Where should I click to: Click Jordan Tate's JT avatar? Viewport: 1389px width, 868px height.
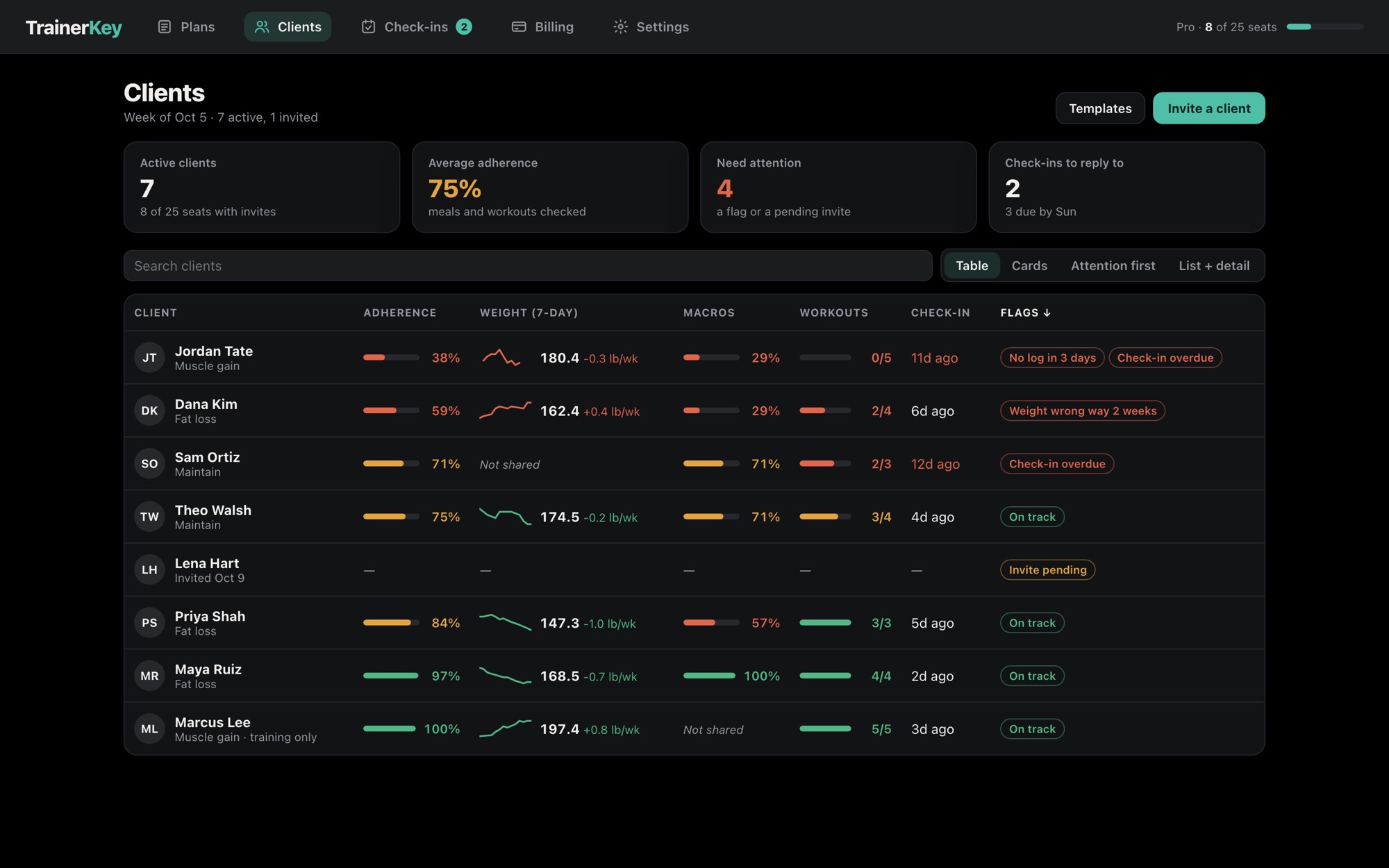click(149, 358)
